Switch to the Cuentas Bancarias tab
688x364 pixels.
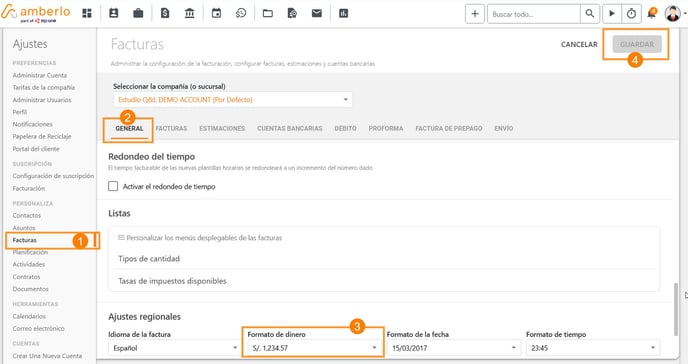290,128
